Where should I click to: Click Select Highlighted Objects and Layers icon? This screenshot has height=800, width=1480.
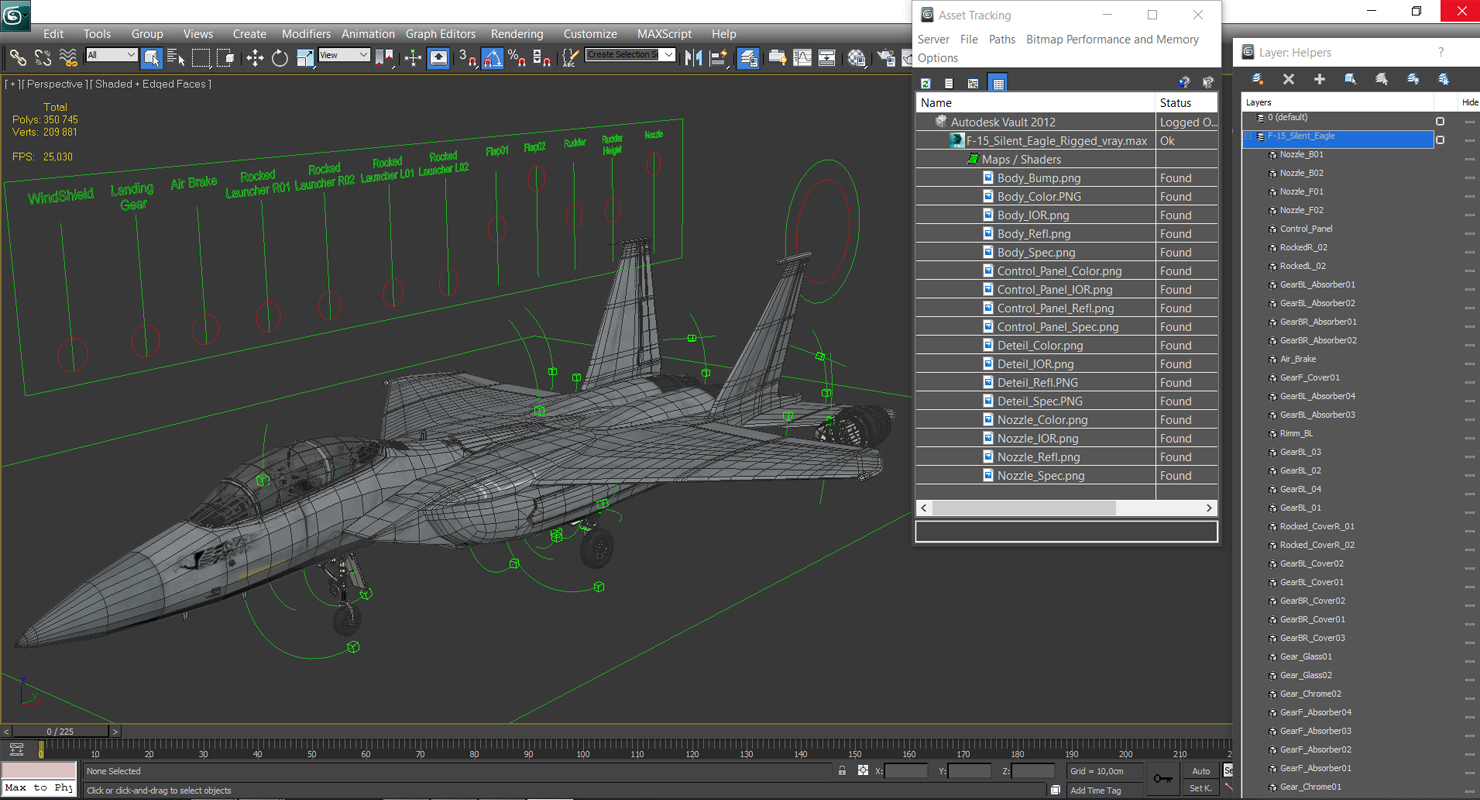click(1350, 79)
